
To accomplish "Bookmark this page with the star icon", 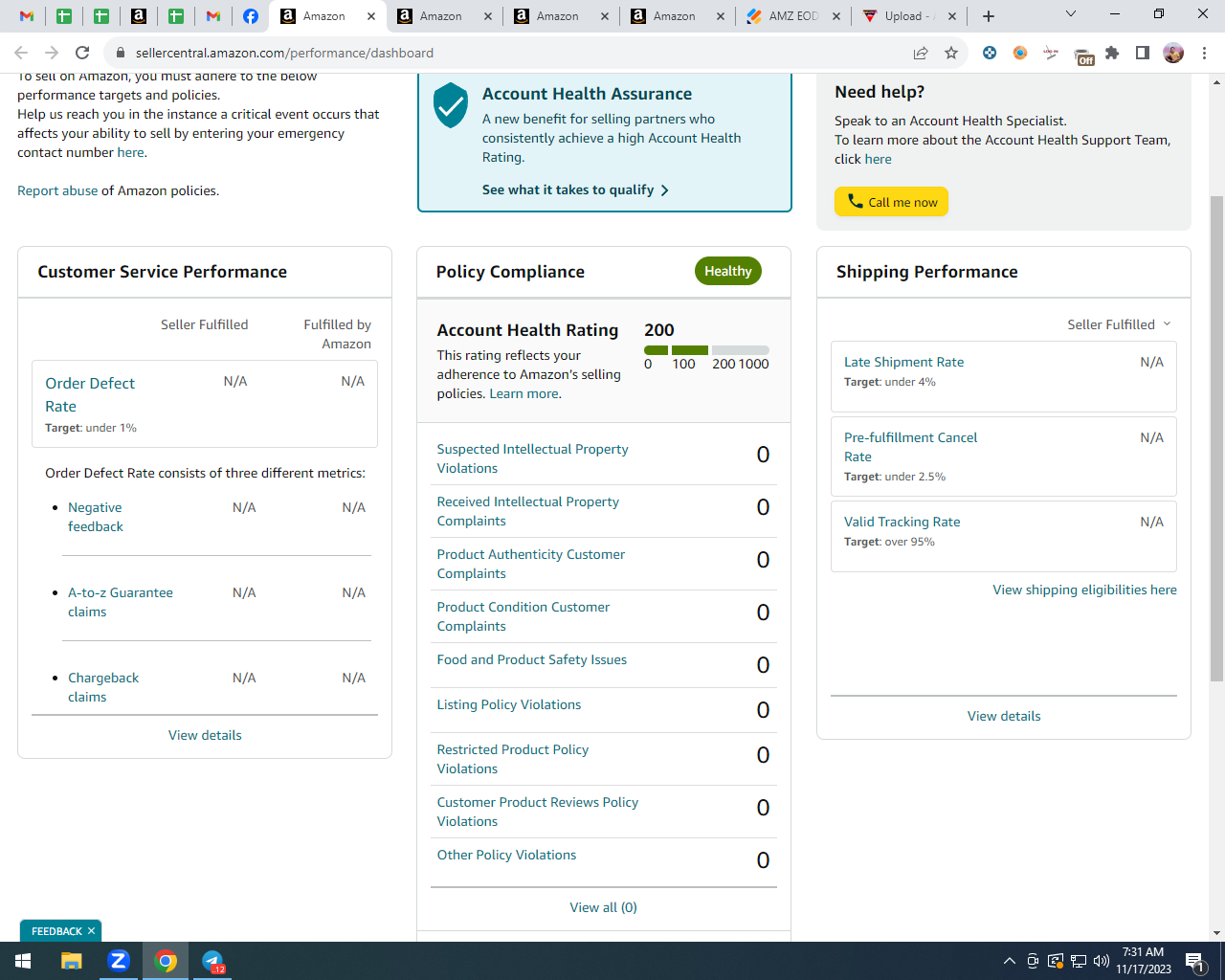I will click(951, 53).
